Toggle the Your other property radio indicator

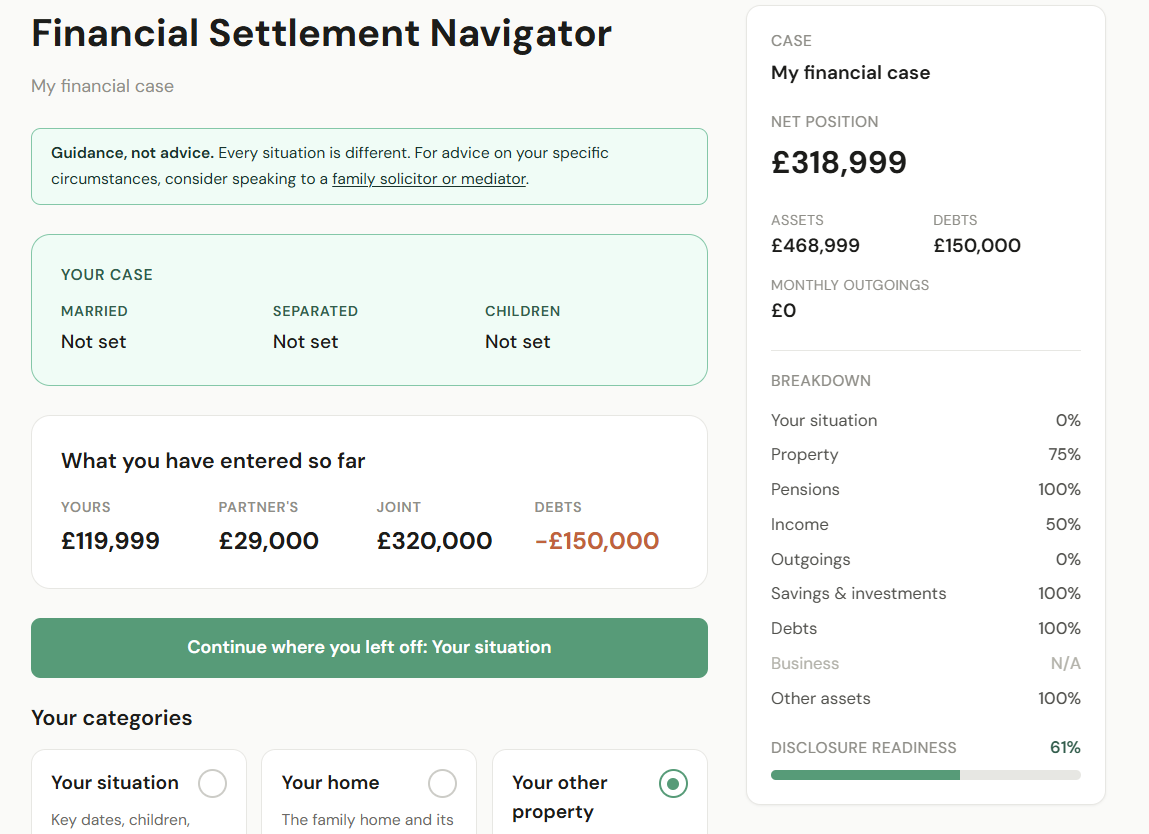[x=673, y=784]
